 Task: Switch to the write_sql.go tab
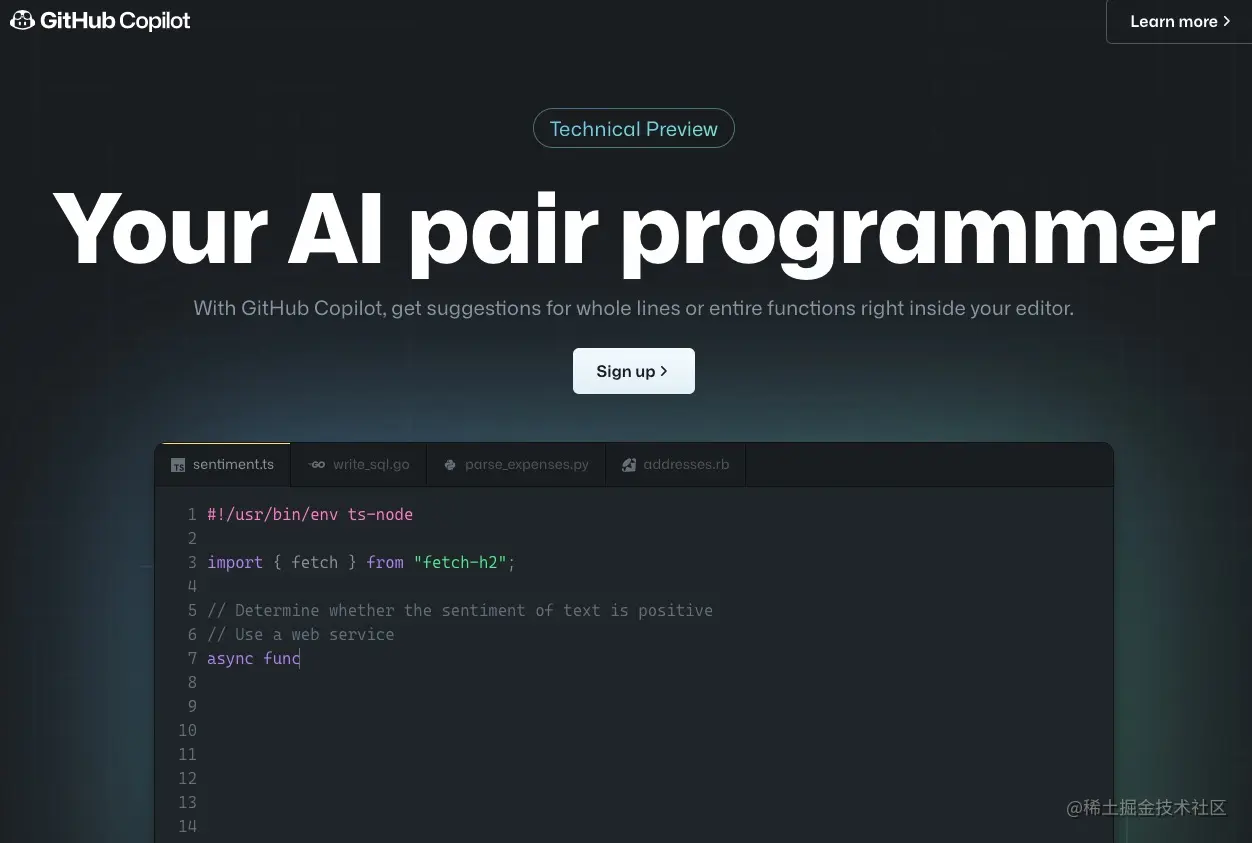point(359,465)
